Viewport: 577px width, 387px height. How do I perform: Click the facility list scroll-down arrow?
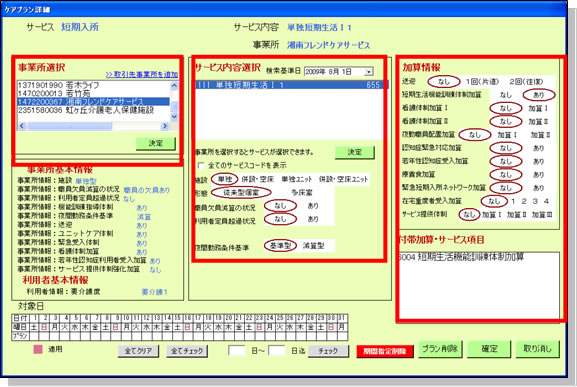point(174,116)
